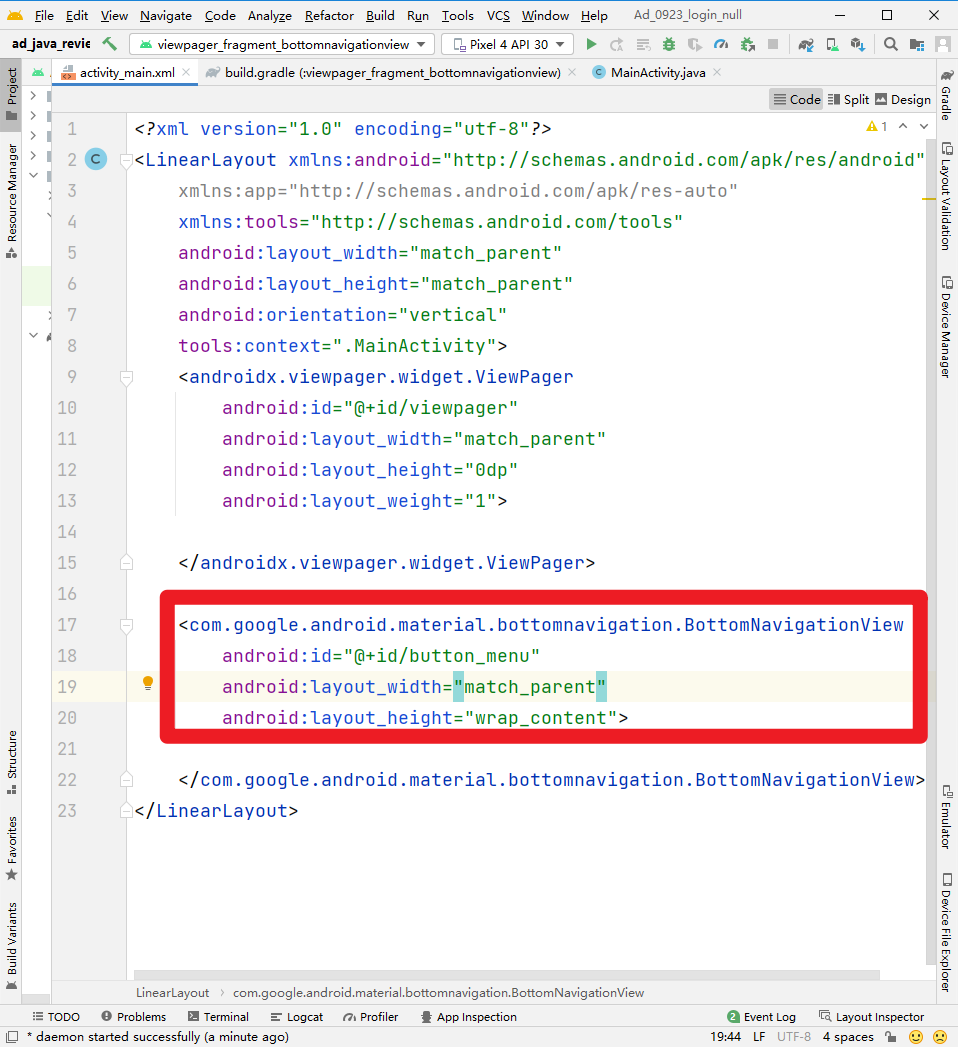Image resolution: width=958 pixels, height=1047 pixels.
Task: Toggle the Build Variants panel
Action: pos(11,946)
